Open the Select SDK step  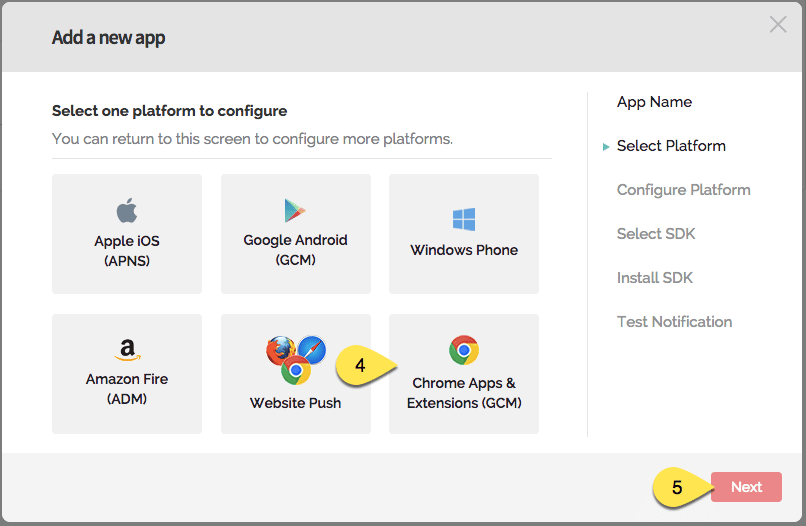(656, 234)
